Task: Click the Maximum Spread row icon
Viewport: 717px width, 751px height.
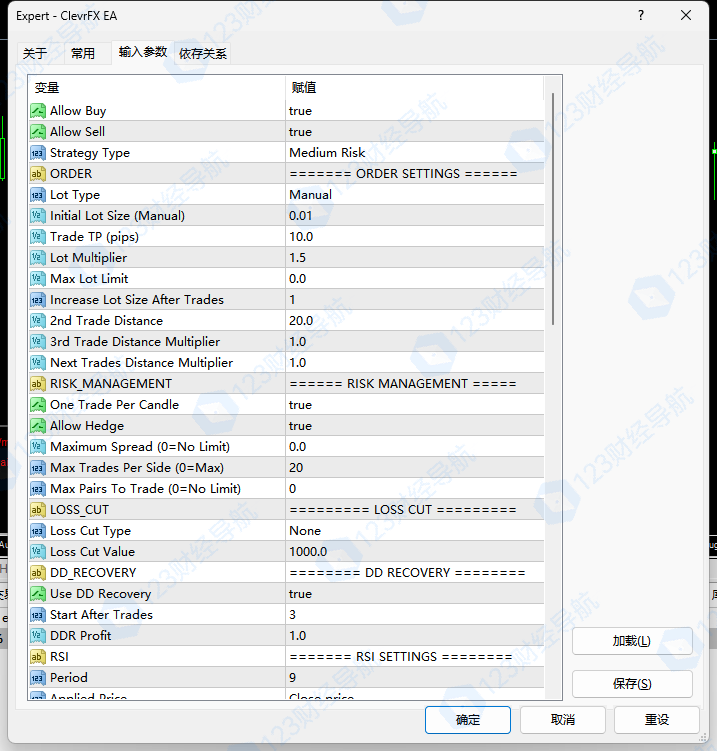Action: click(x=38, y=447)
